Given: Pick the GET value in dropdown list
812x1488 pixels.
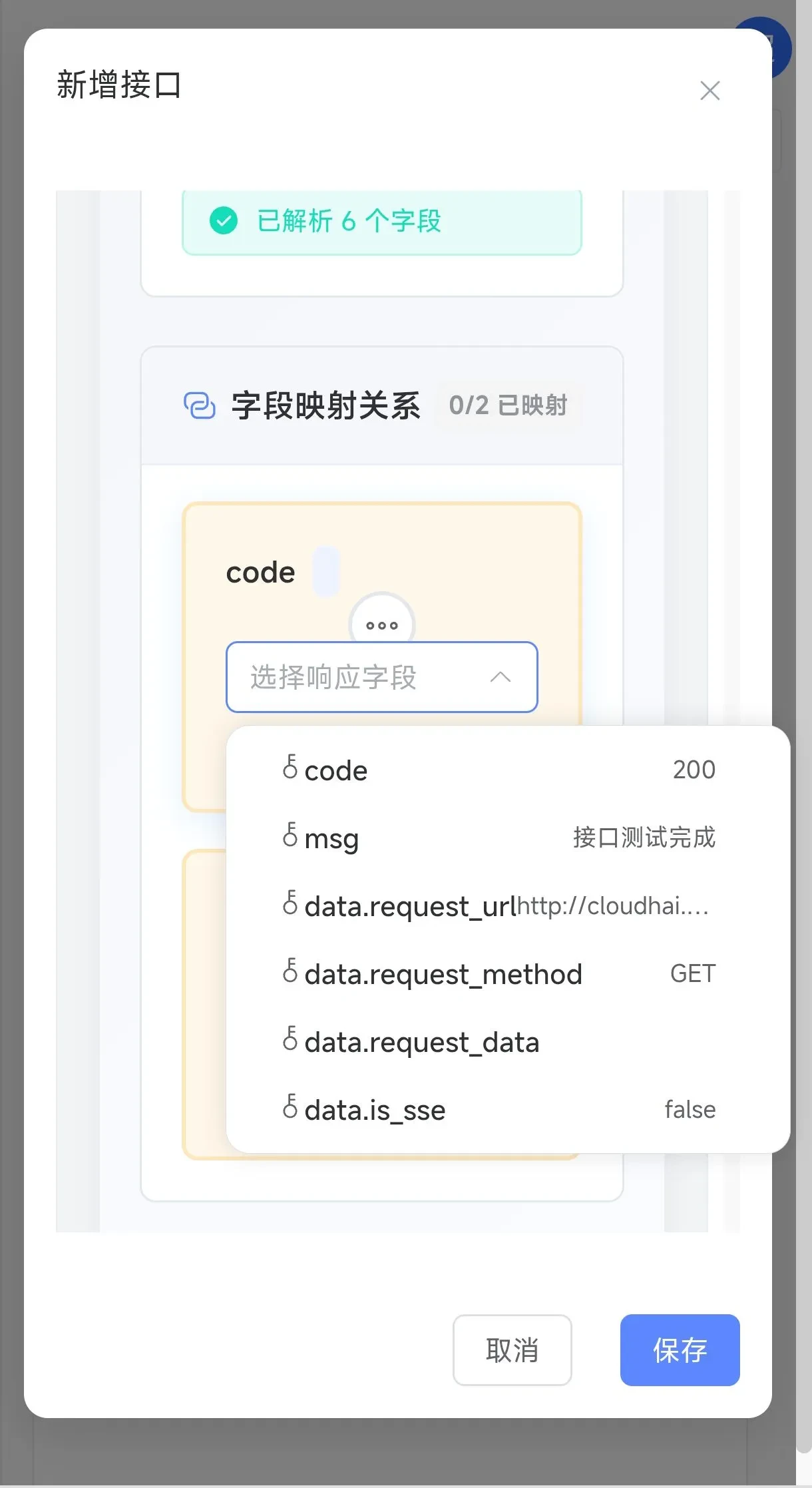Looking at the screenshot, I should click(x=692, y=974).
